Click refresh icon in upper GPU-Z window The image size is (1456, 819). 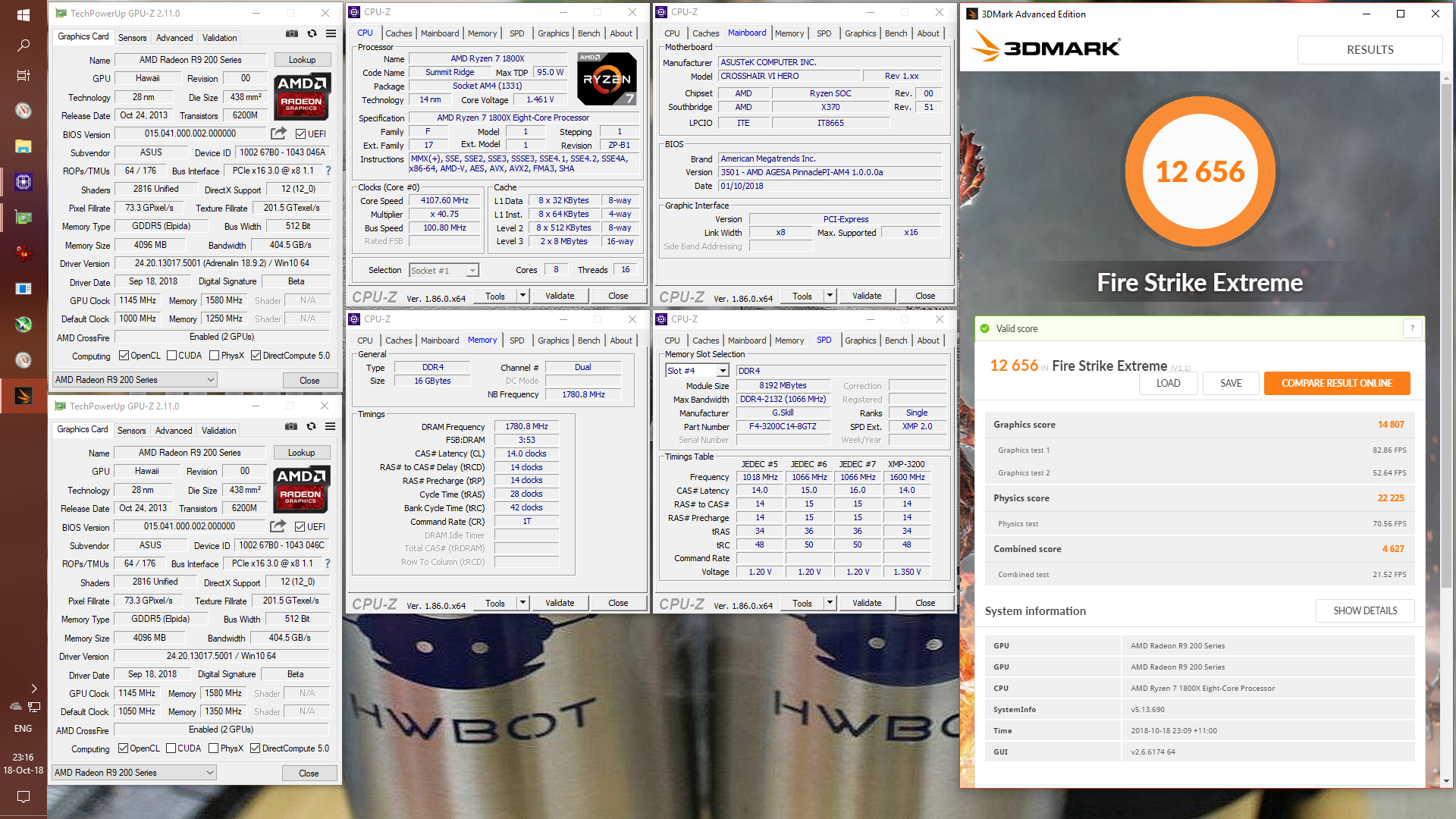pos(312,33)
